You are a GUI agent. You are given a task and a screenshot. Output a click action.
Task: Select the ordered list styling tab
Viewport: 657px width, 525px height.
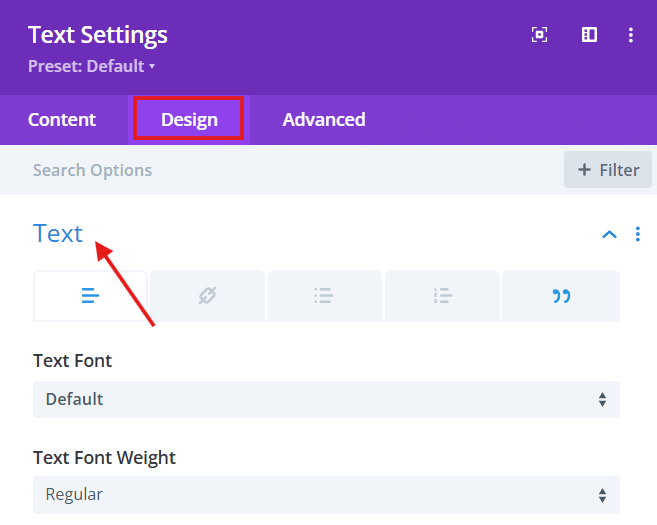[442, 296]
